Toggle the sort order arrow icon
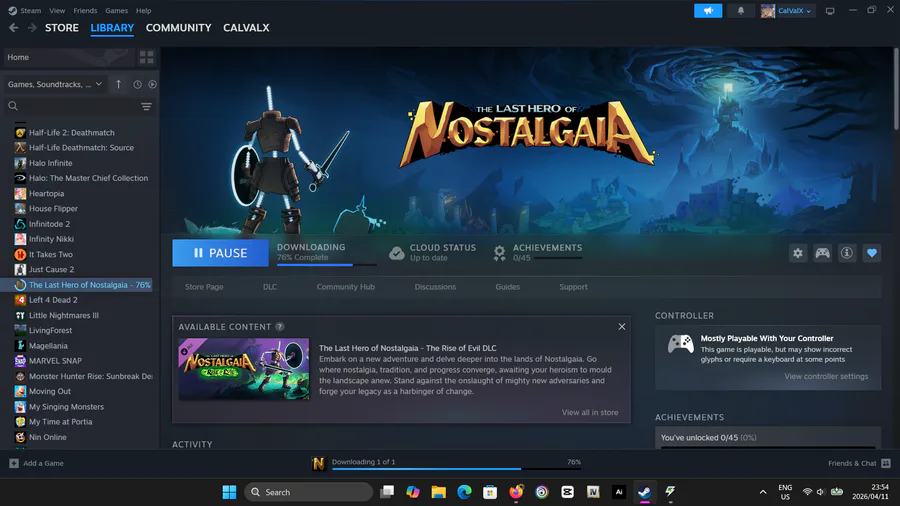The width and height of the screenshot is (900, 506). [118, 84]
